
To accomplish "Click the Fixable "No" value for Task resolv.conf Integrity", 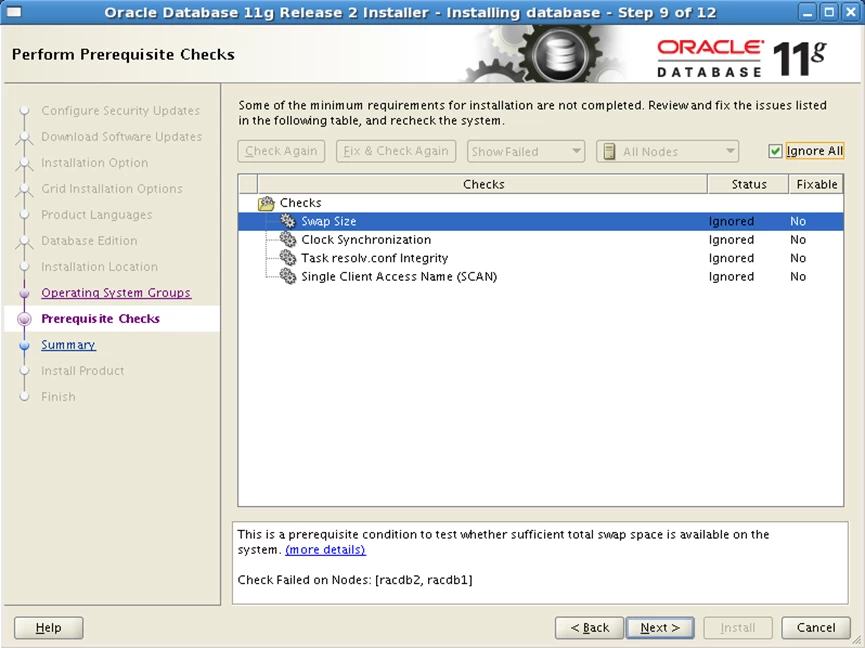I will point(798,258).
